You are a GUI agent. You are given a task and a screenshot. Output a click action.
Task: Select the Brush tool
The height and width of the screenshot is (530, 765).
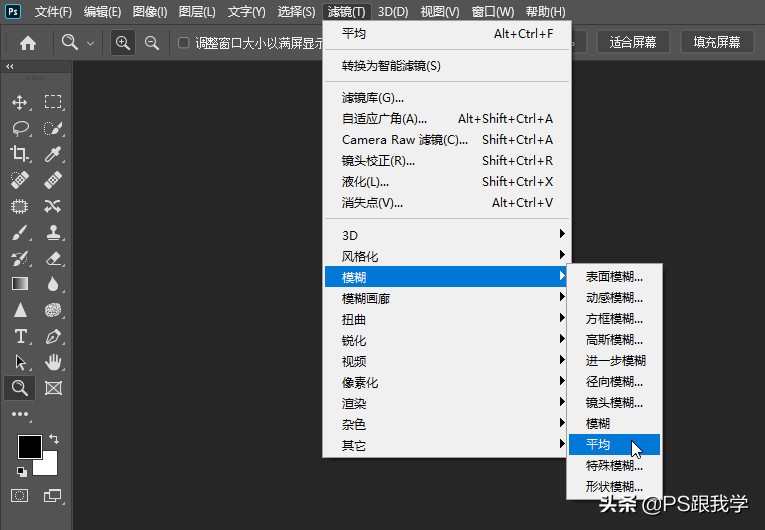point(20,233)
